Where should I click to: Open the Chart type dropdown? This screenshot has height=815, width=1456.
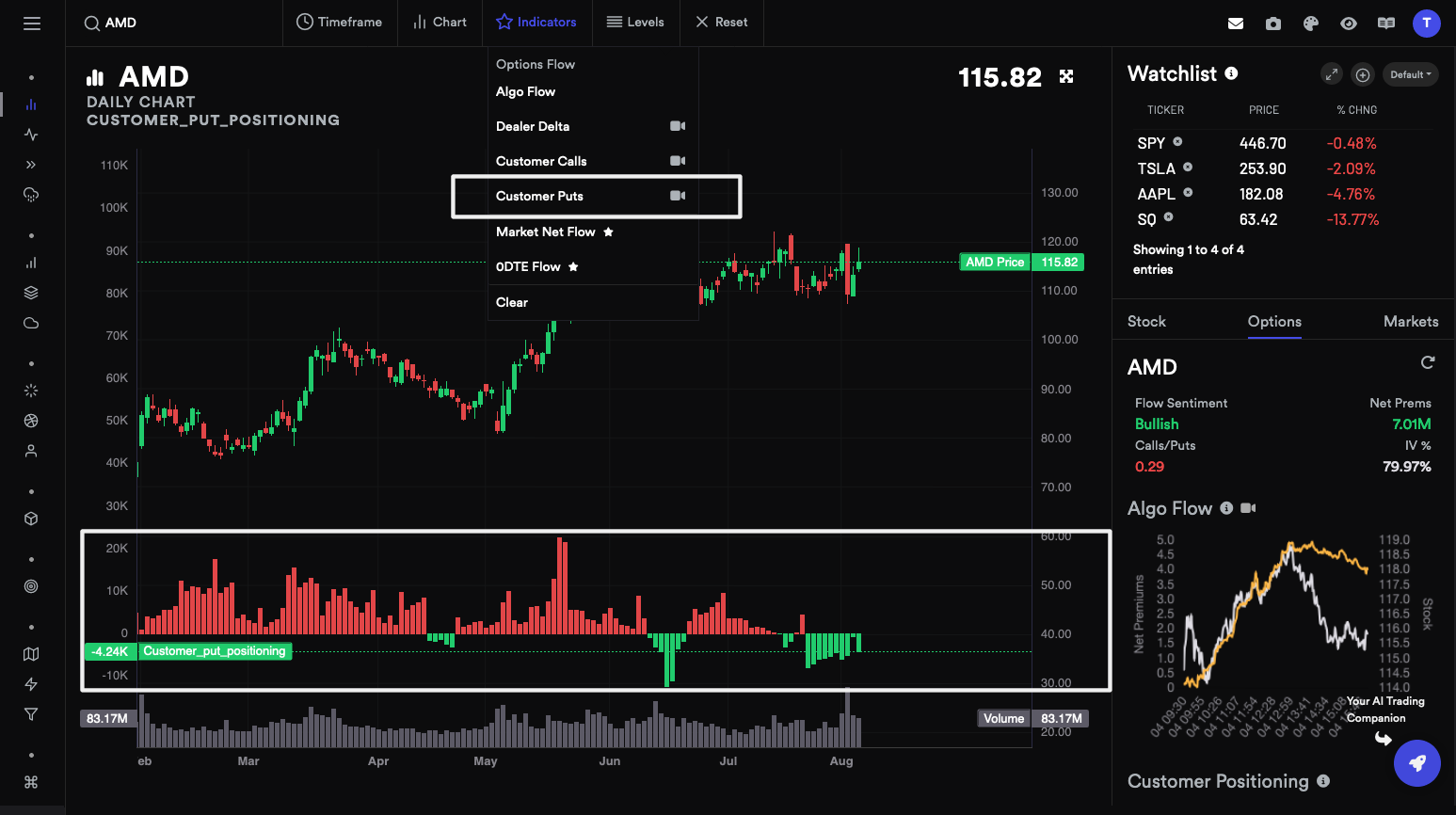440,23
